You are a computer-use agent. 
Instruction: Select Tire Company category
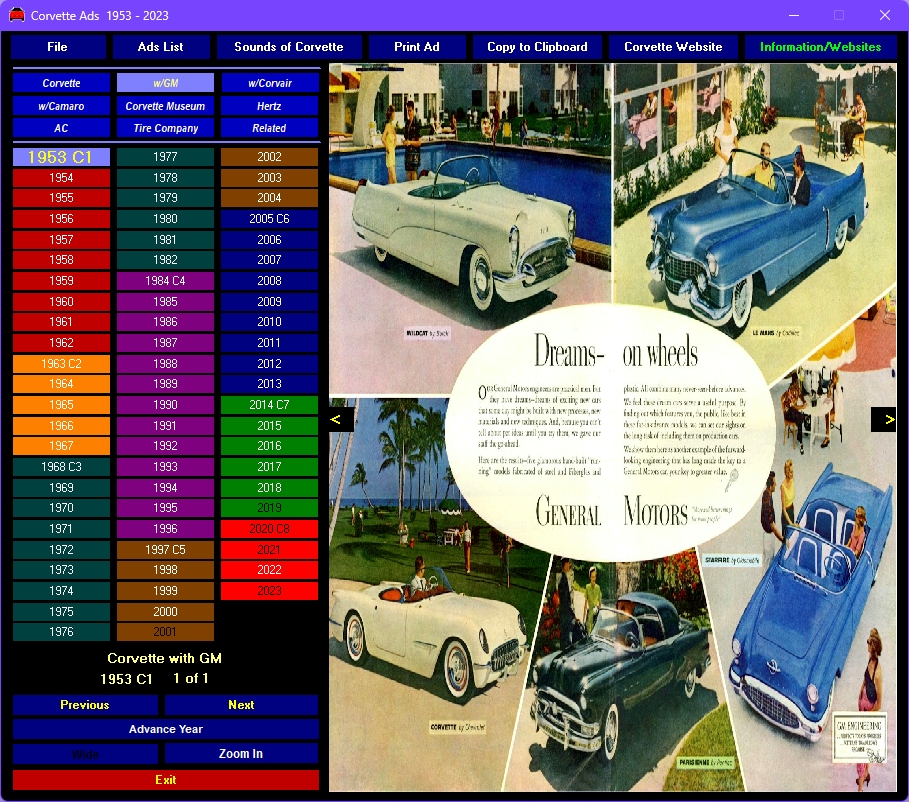click(165, 128)
